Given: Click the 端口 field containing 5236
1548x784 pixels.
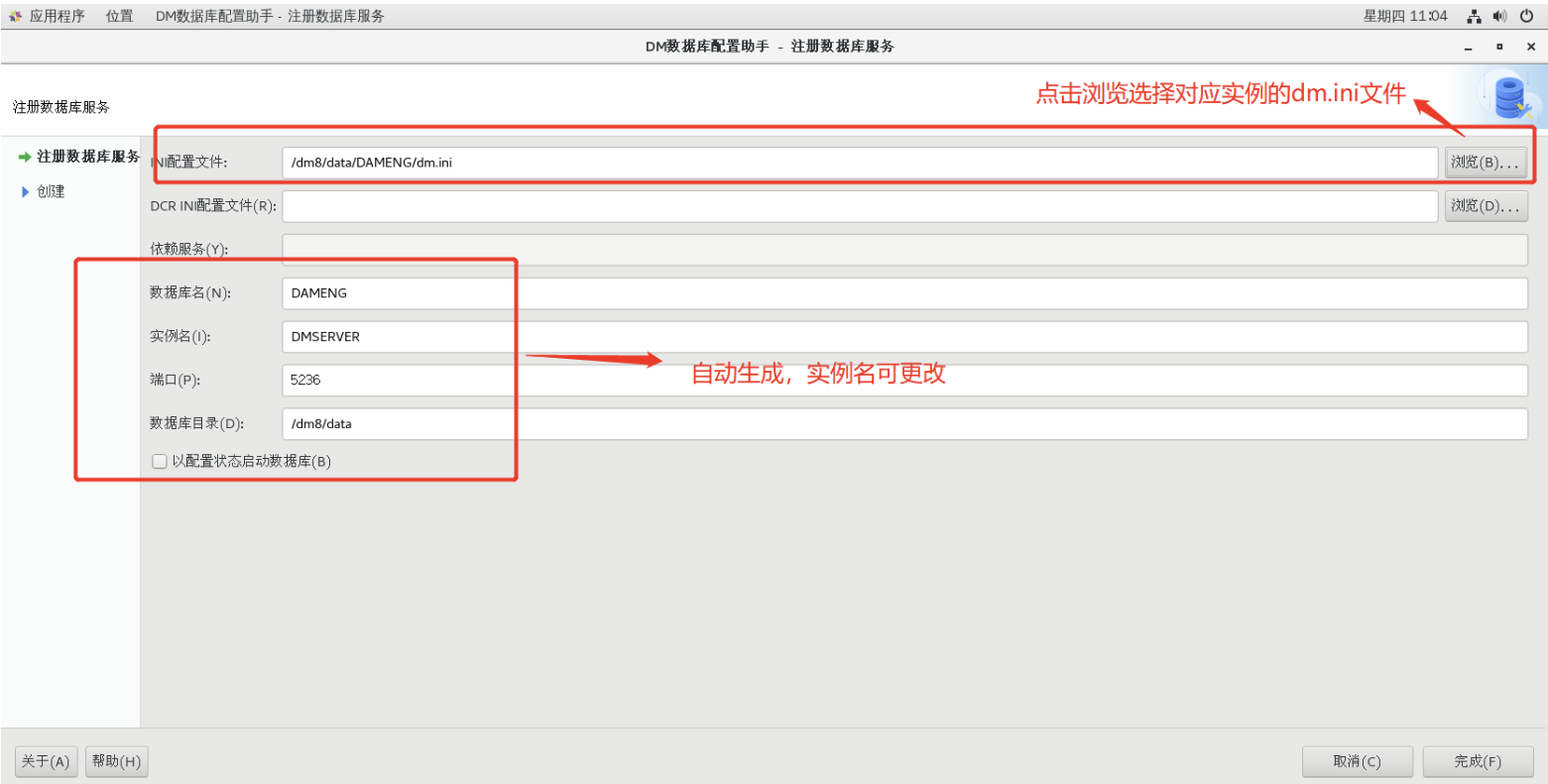Looking at the screenshot, I should (904, 381).
